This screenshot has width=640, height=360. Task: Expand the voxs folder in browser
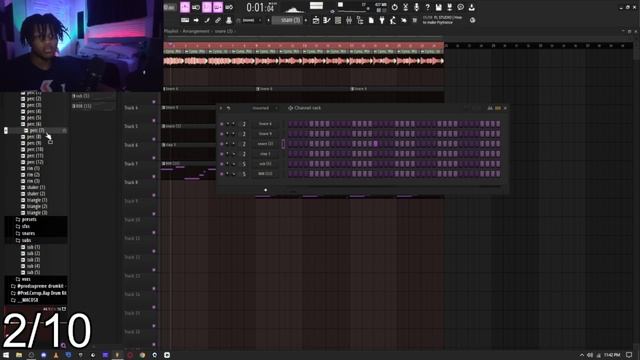click(26, 279)
